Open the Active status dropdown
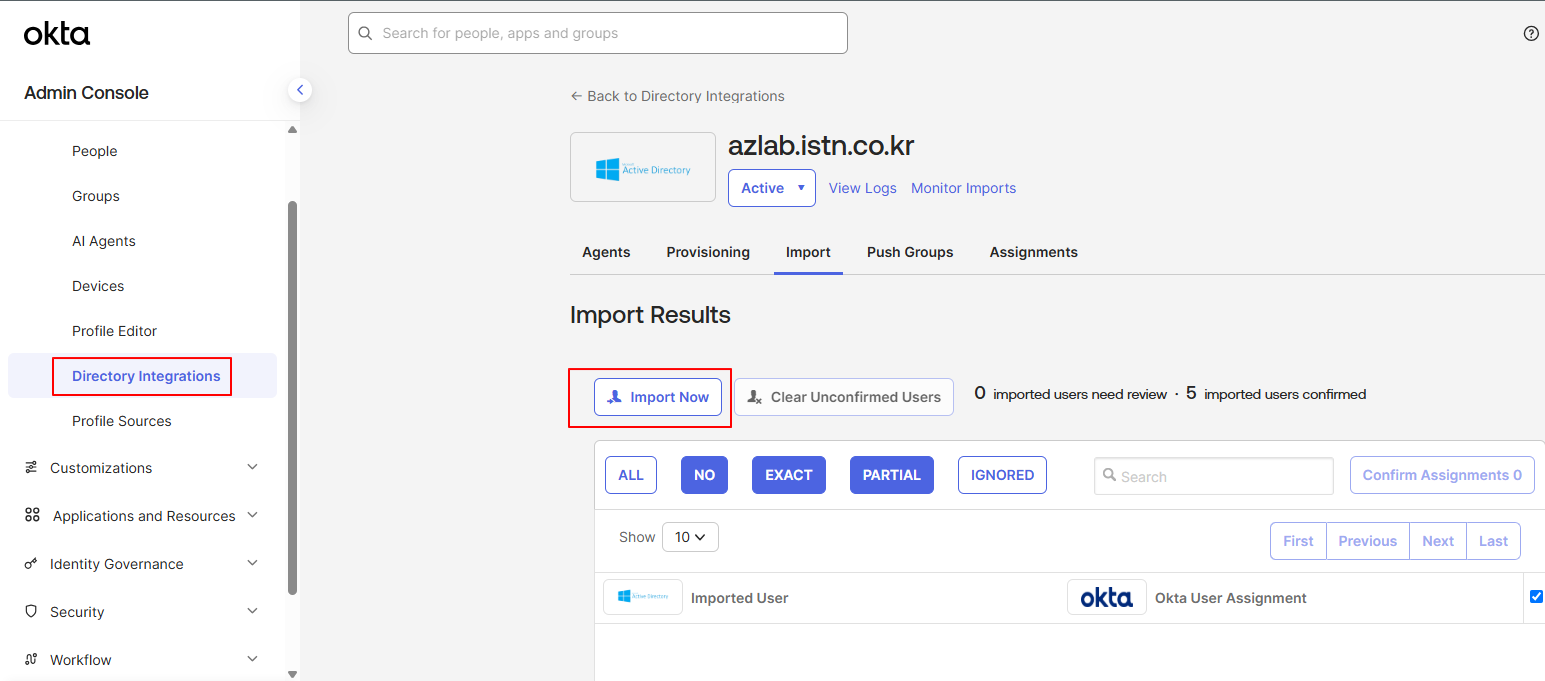The image size is (1545, 681). (772, 188)
